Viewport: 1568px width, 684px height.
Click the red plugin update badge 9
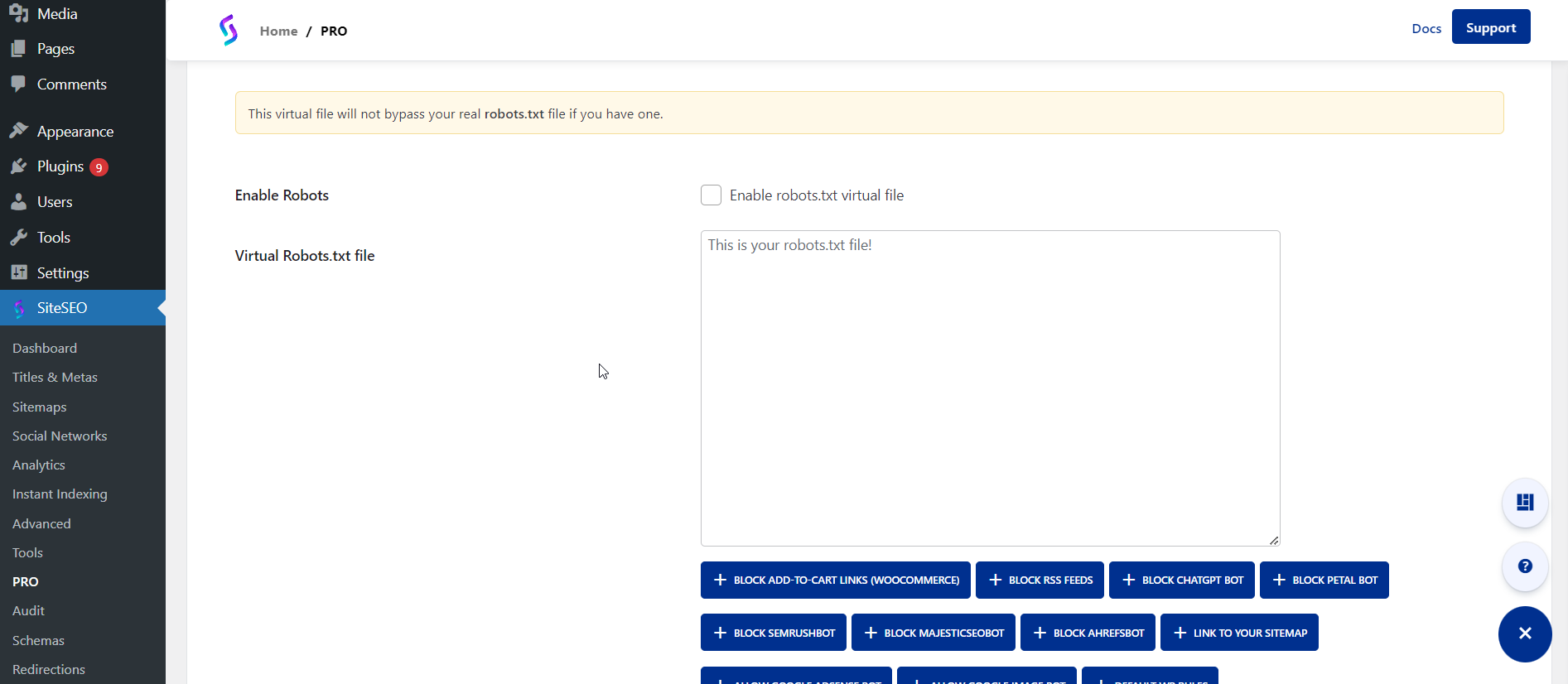pyautogui.click(x=99, y=167)
